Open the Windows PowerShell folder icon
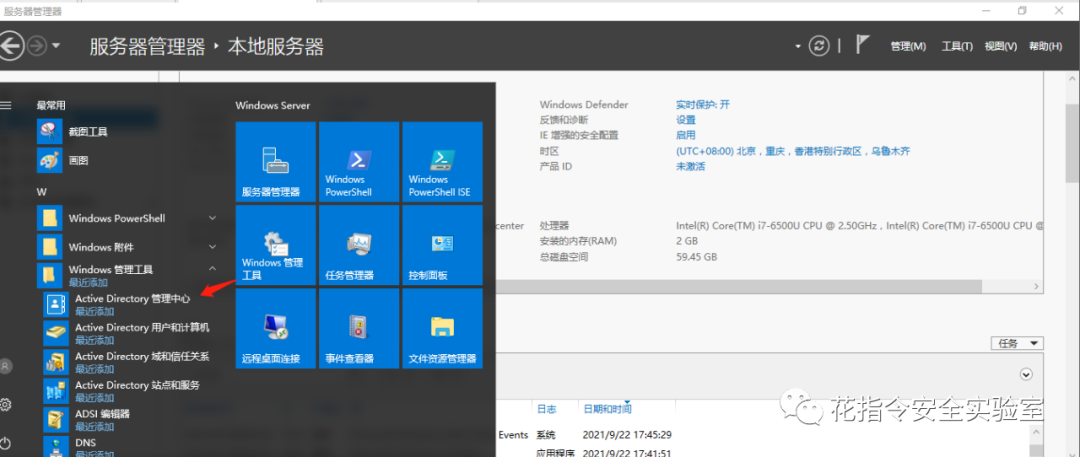The width and height of the screenshot is (1080, 457). coord(50,218)
